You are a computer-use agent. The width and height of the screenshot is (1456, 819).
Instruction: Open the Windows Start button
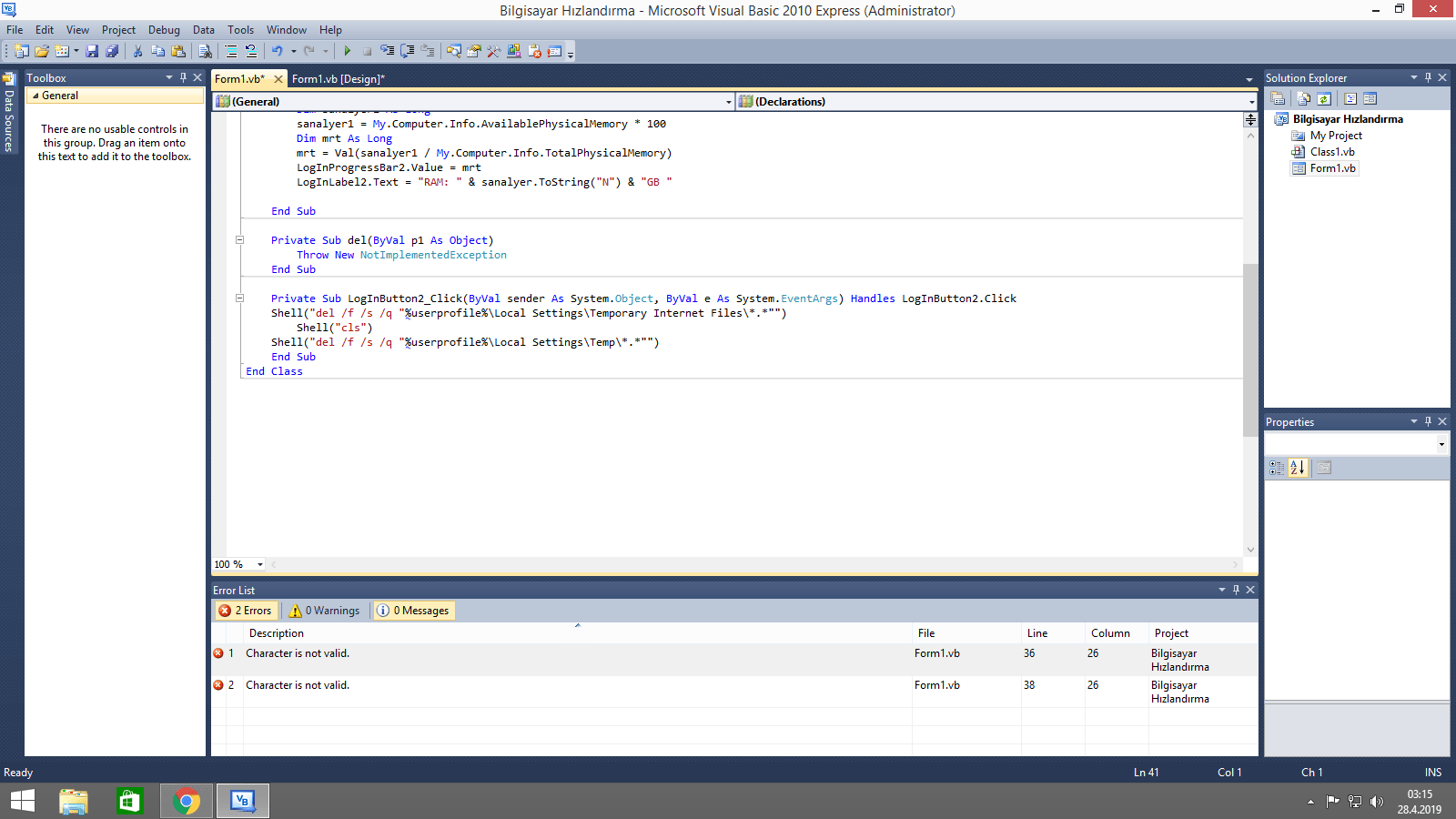pyautogui.click(x=23, y=801)
